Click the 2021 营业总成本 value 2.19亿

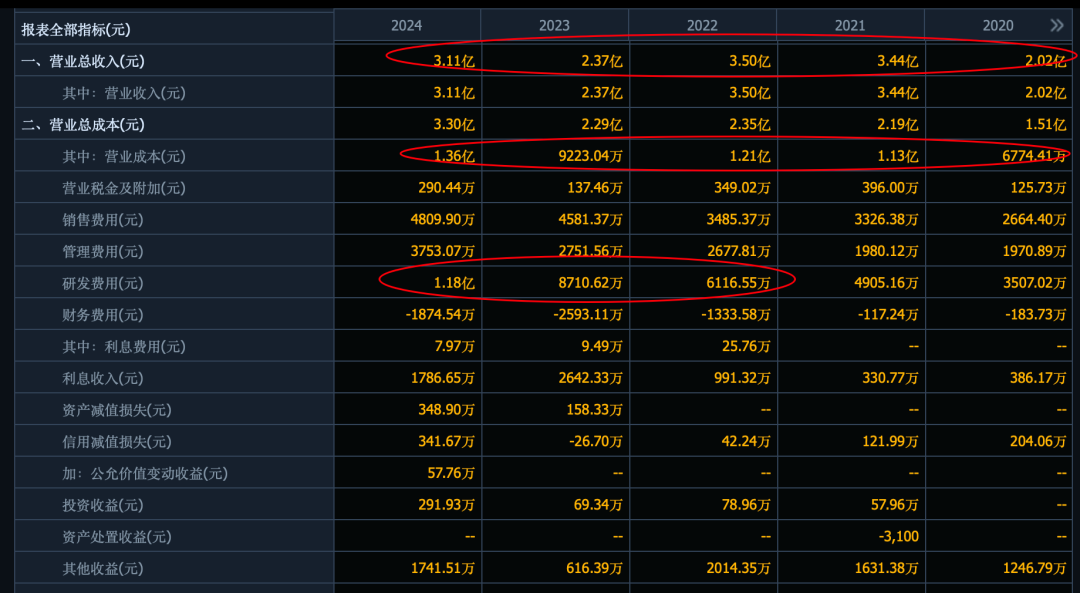point(897,125)
